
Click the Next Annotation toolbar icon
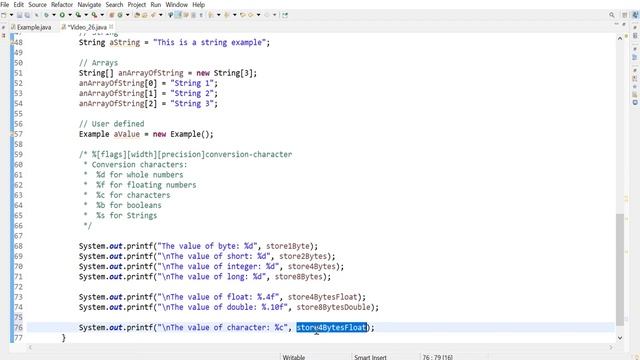click(x=211, y=15)
